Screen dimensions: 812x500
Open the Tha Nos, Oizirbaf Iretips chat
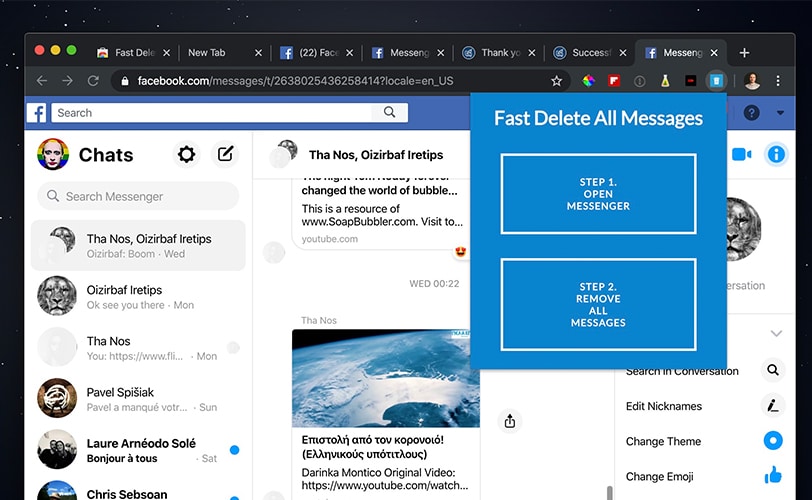coord(138,245)
